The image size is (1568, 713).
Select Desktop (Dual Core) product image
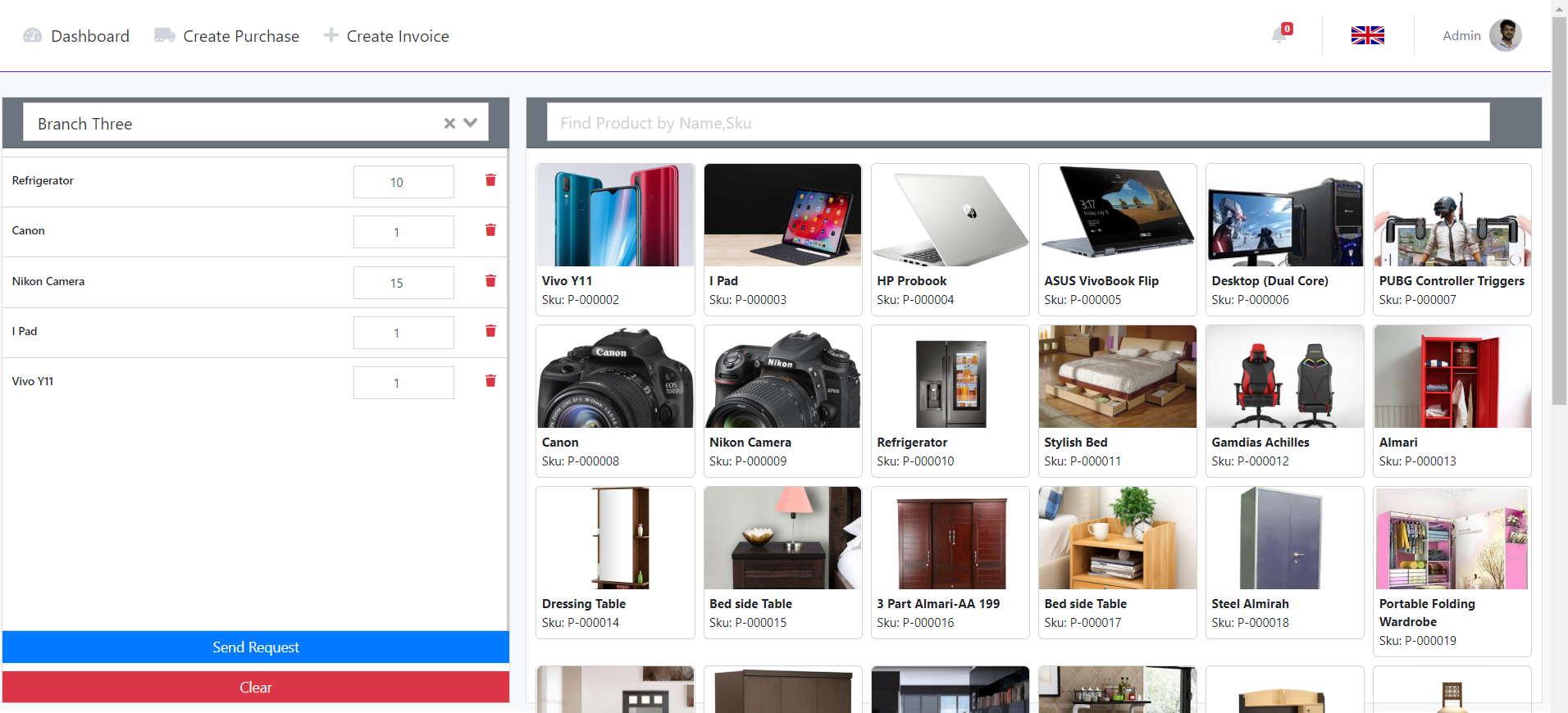(1285, 215)
